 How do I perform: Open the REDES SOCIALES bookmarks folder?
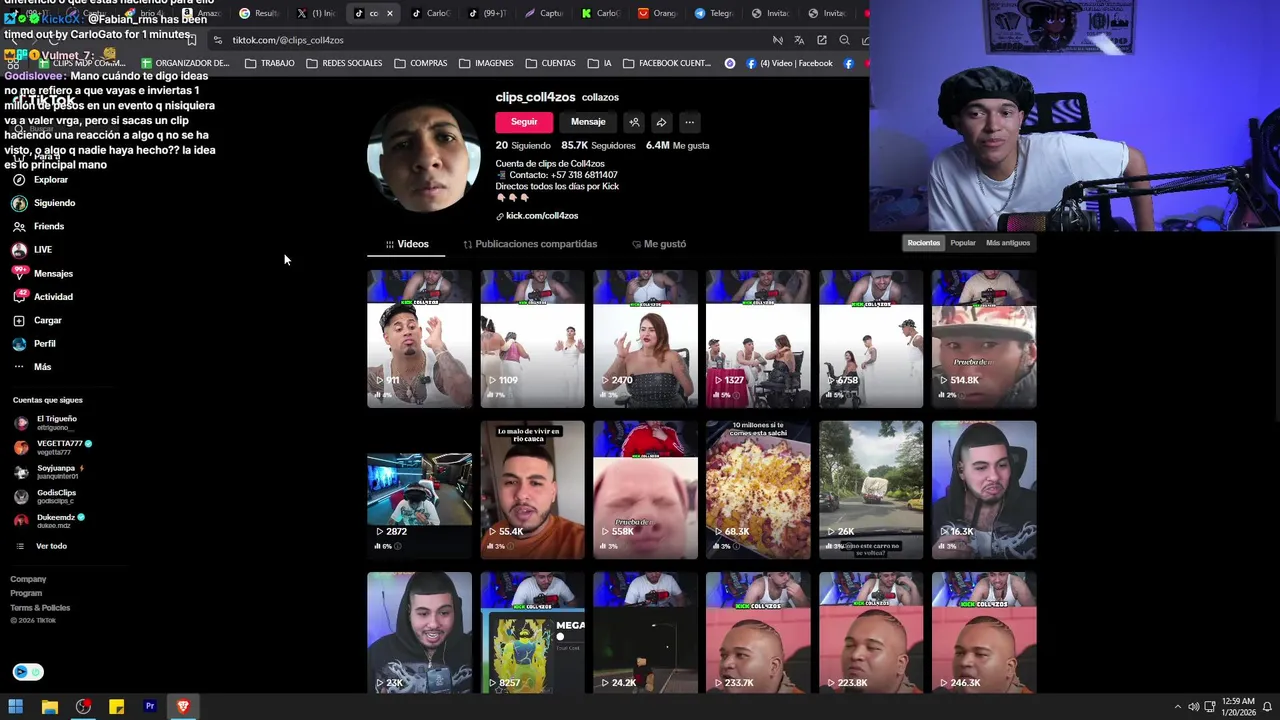[x=344, y=63]
